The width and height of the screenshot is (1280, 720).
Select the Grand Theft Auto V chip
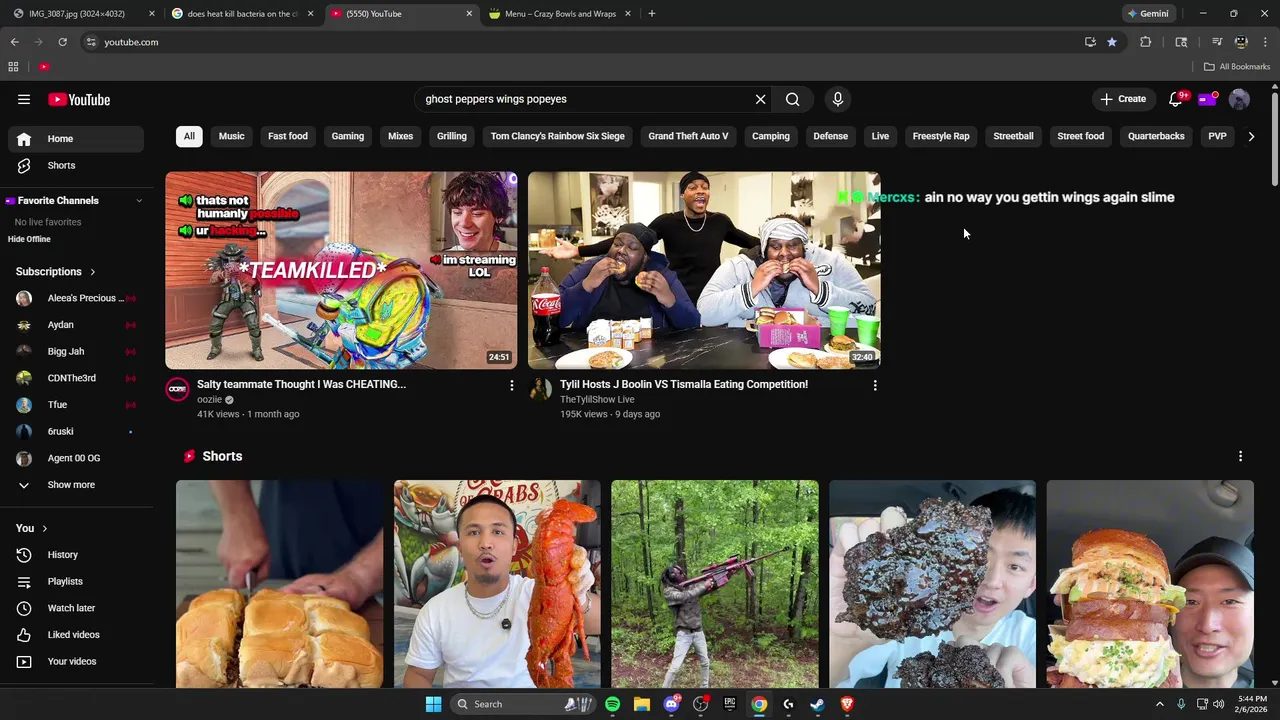pos(688,136)
